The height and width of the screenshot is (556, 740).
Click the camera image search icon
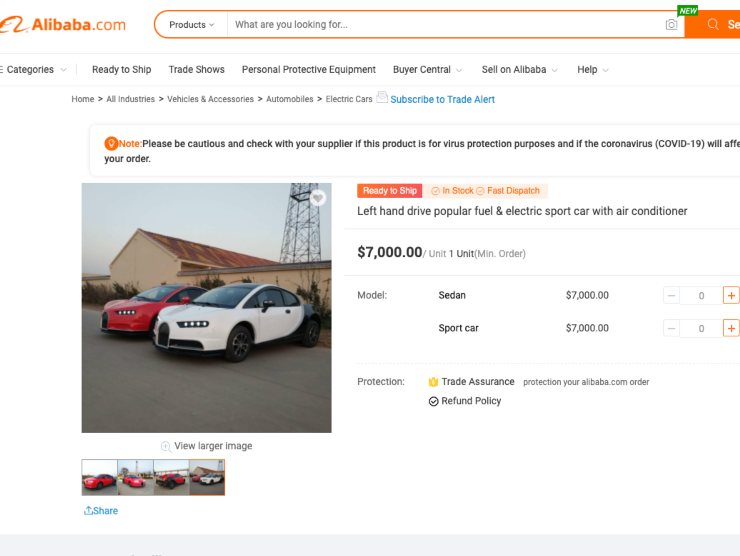[x=671, y=25]
